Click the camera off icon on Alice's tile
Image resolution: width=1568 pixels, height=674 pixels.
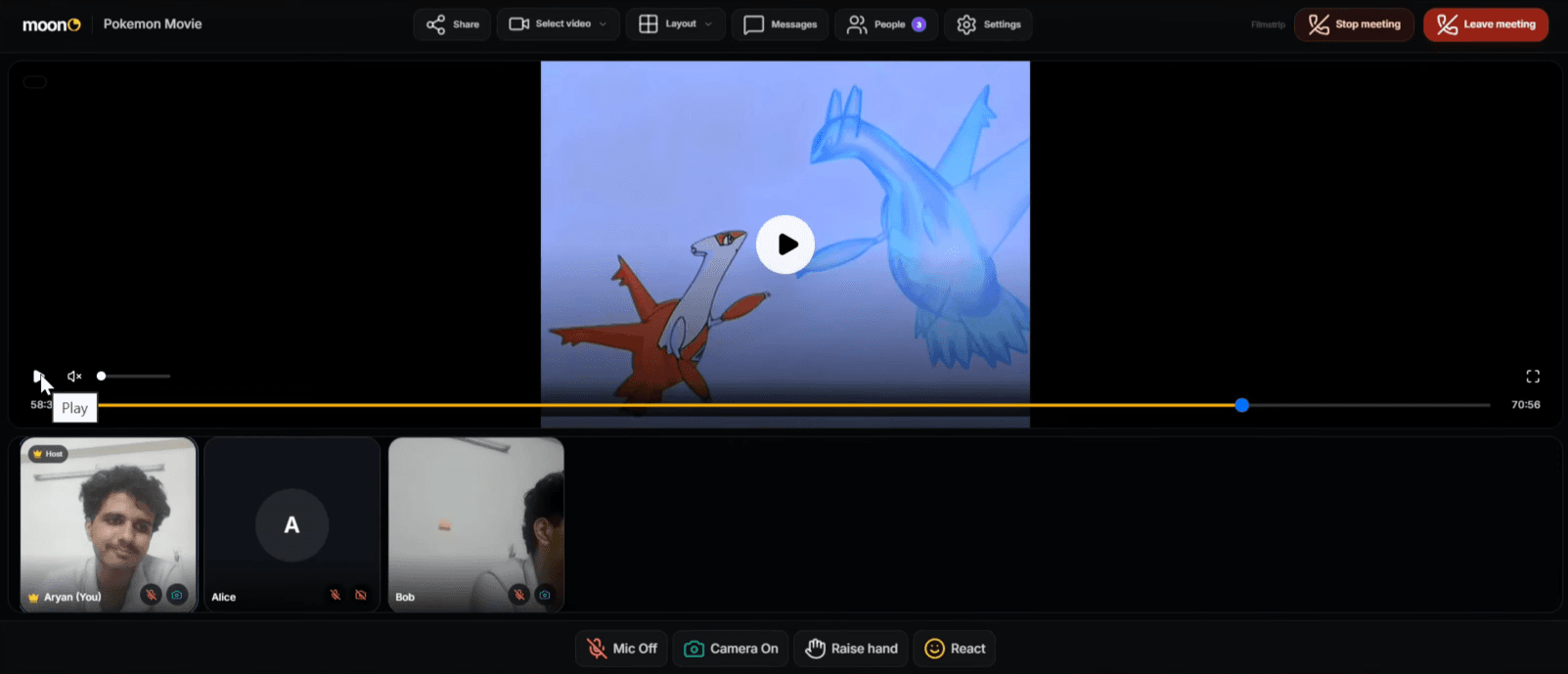pyautogui.click(x=361, y=595)
